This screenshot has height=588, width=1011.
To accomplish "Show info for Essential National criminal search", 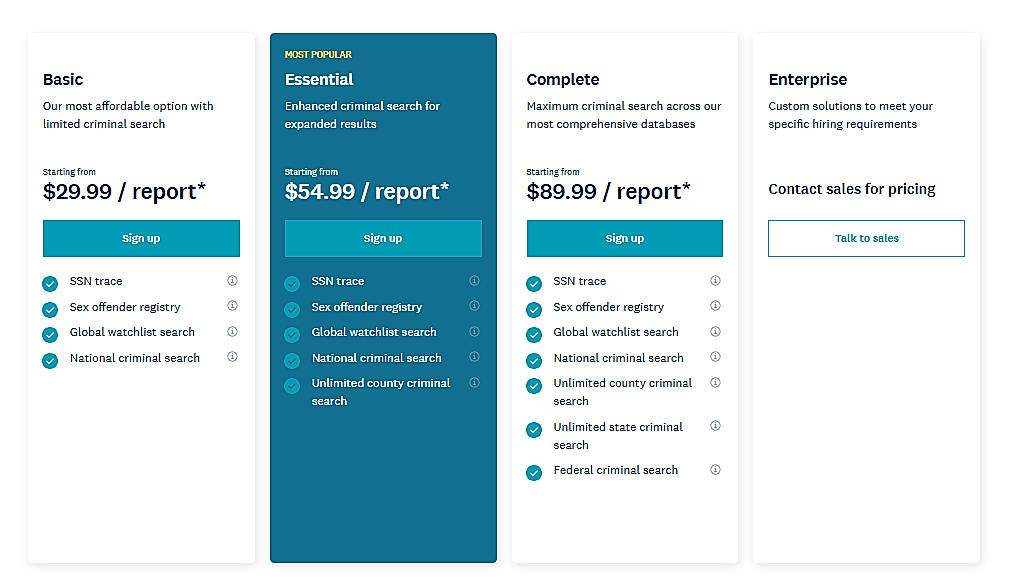I will click(475, 357).
